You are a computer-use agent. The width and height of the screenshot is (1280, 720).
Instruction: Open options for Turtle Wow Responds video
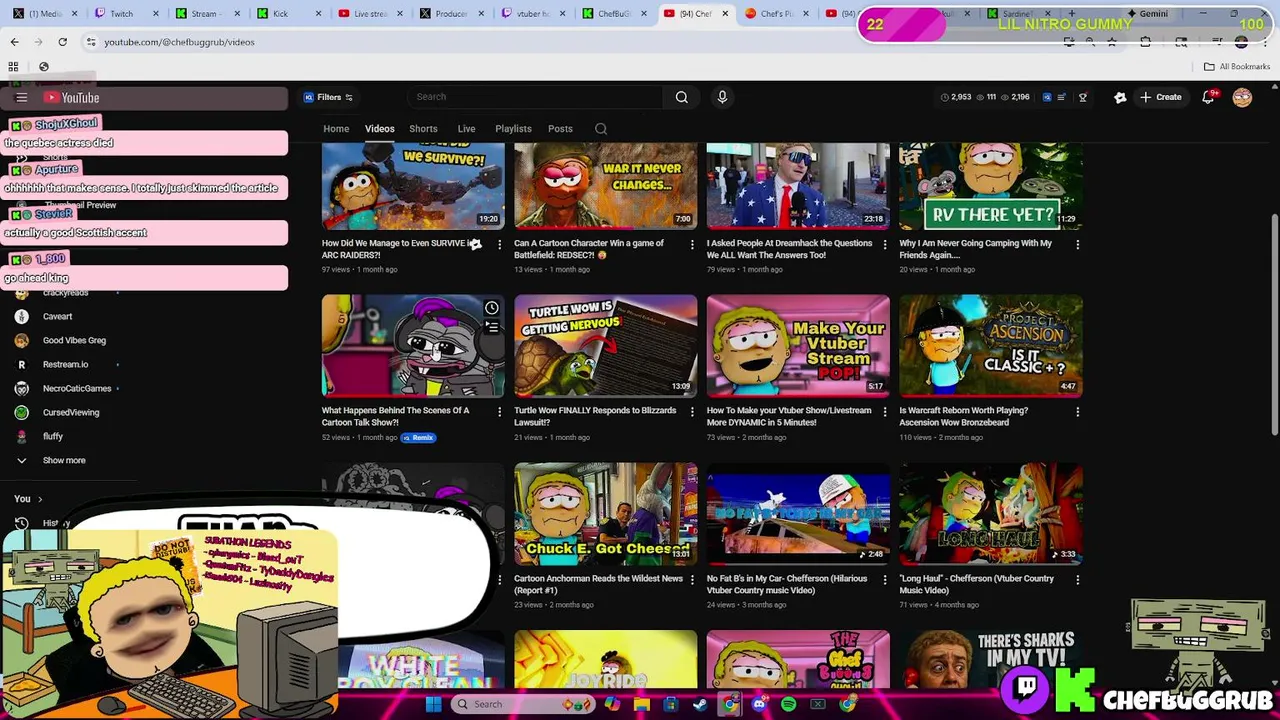click(692, 411)
